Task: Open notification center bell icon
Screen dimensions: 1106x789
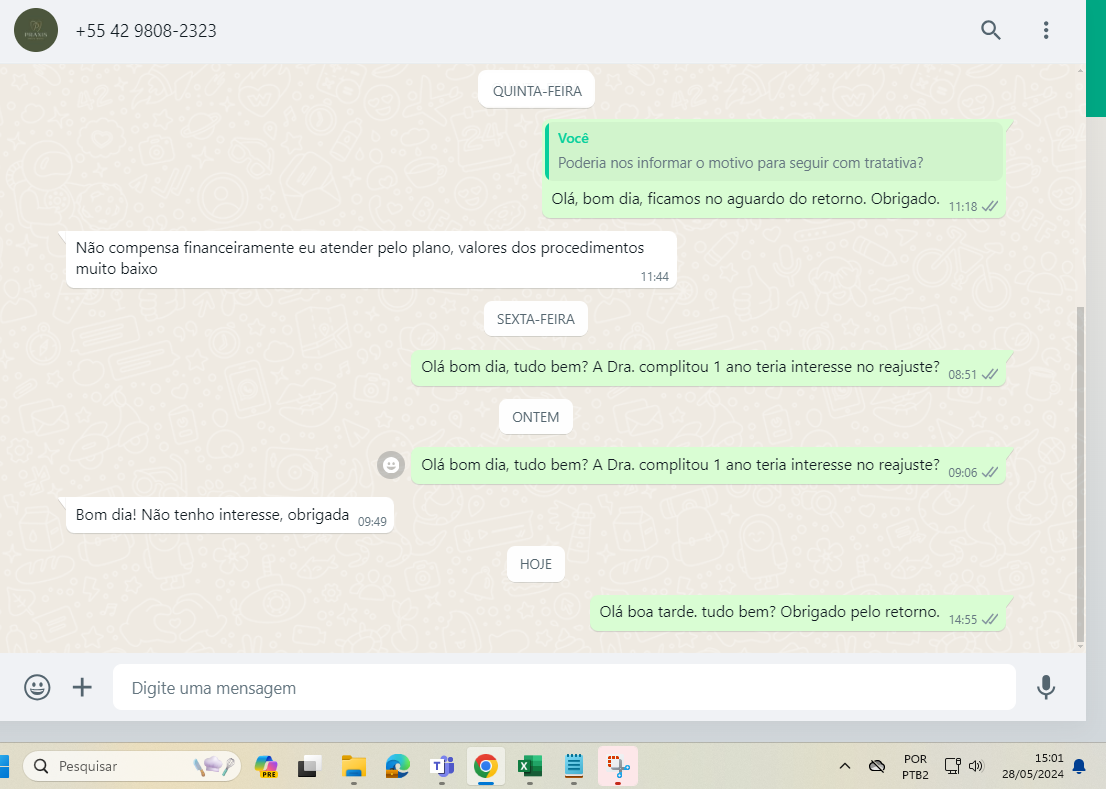Action: (x=1079, y=766)
